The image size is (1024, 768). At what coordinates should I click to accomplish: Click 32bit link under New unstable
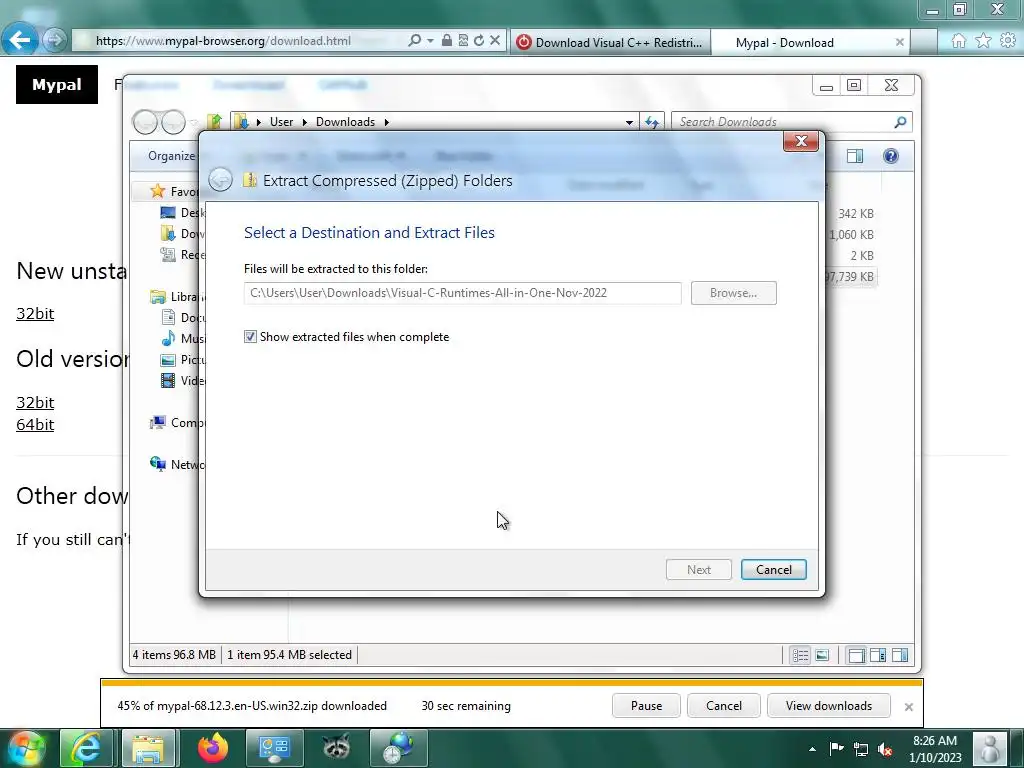35,313
